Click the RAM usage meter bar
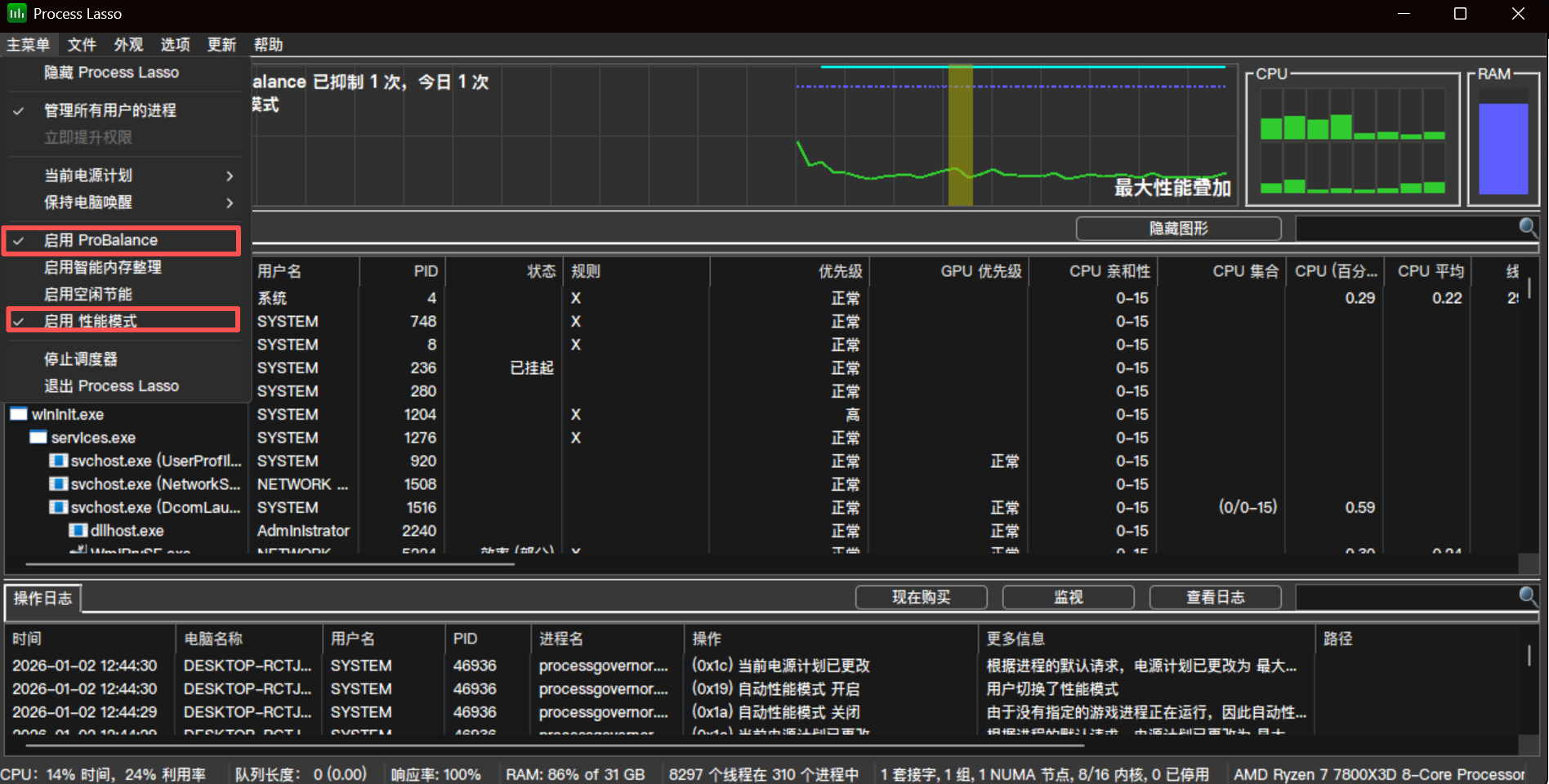The image size is (1549, 784). 1503,148
